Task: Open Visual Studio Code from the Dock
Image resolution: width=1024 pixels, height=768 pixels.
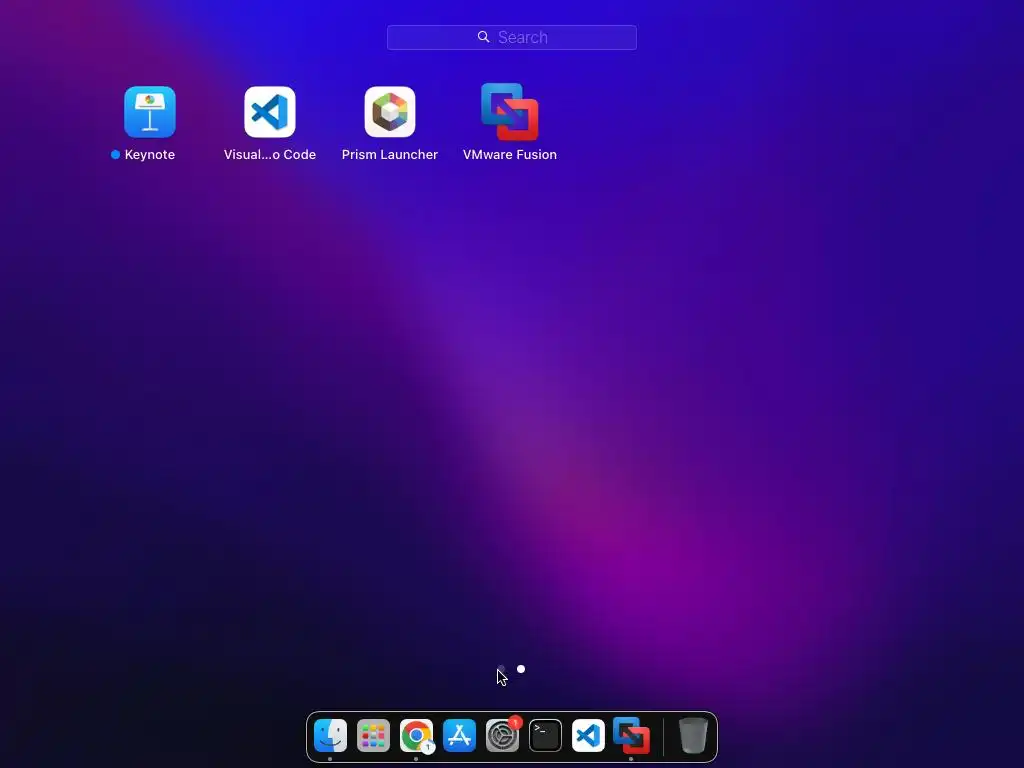Action: [588, 735]
